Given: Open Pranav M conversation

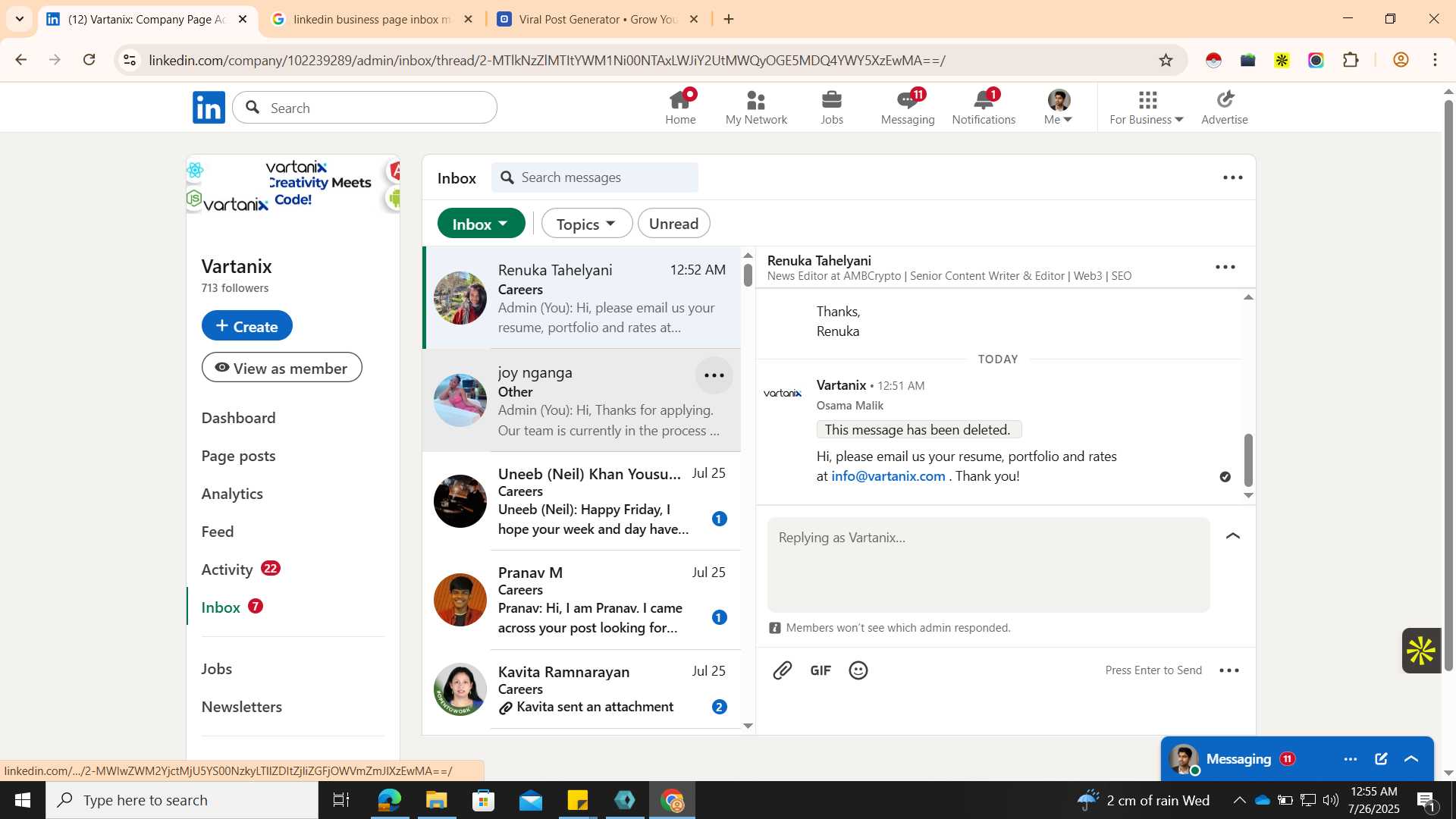Looking at the screenshot, I should pos(582,600).
